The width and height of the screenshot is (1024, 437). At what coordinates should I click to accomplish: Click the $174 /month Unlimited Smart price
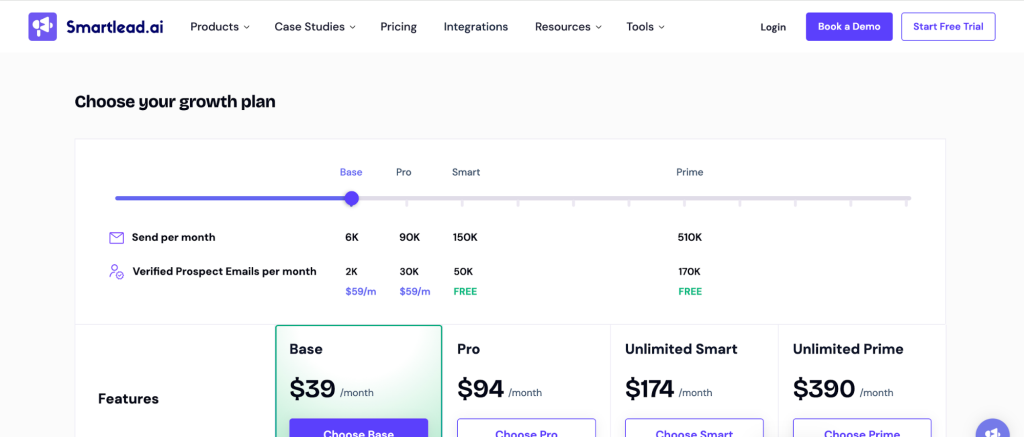coord(669,389)
